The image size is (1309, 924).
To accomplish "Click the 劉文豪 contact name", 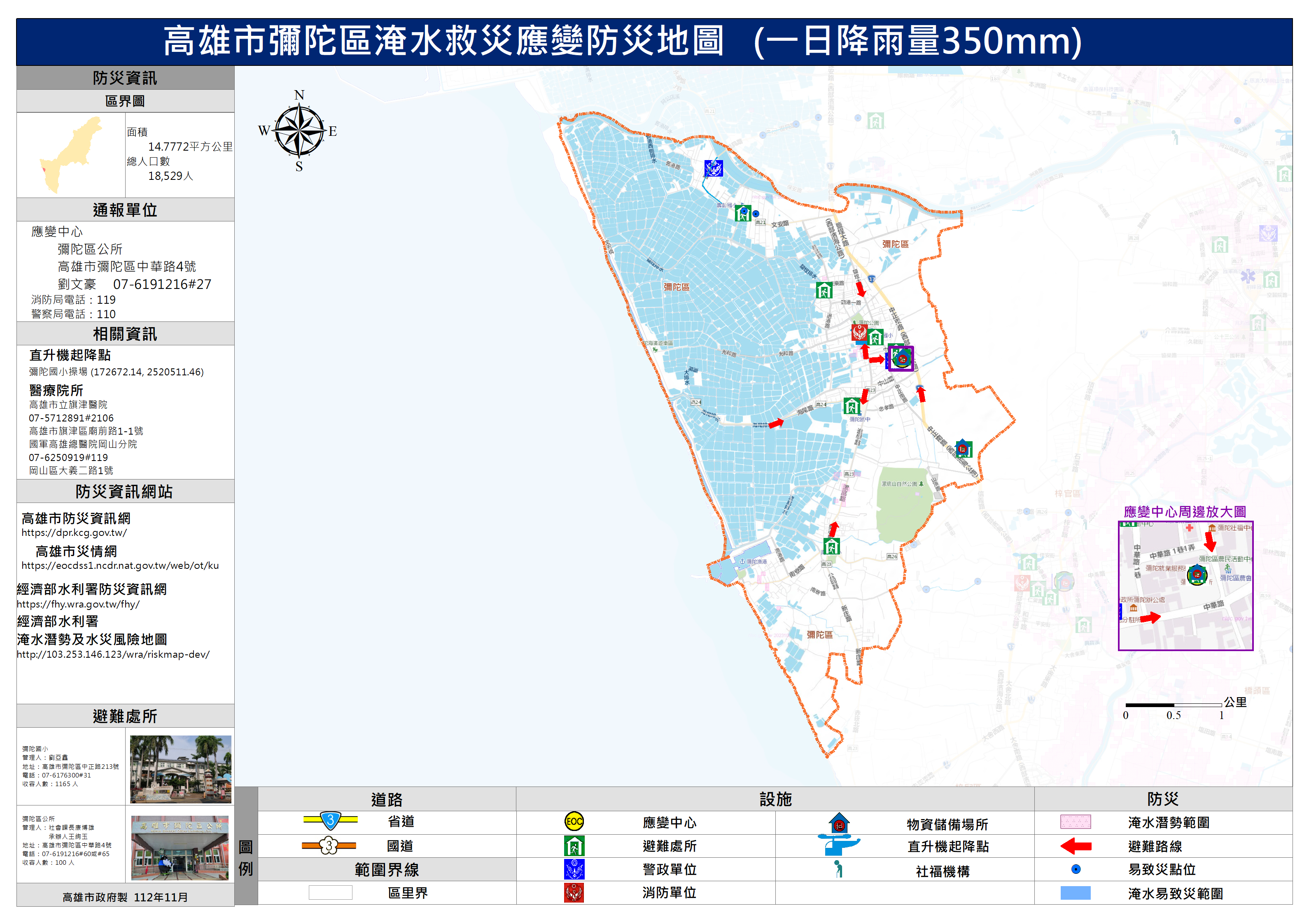I will [x=77, y=284].
